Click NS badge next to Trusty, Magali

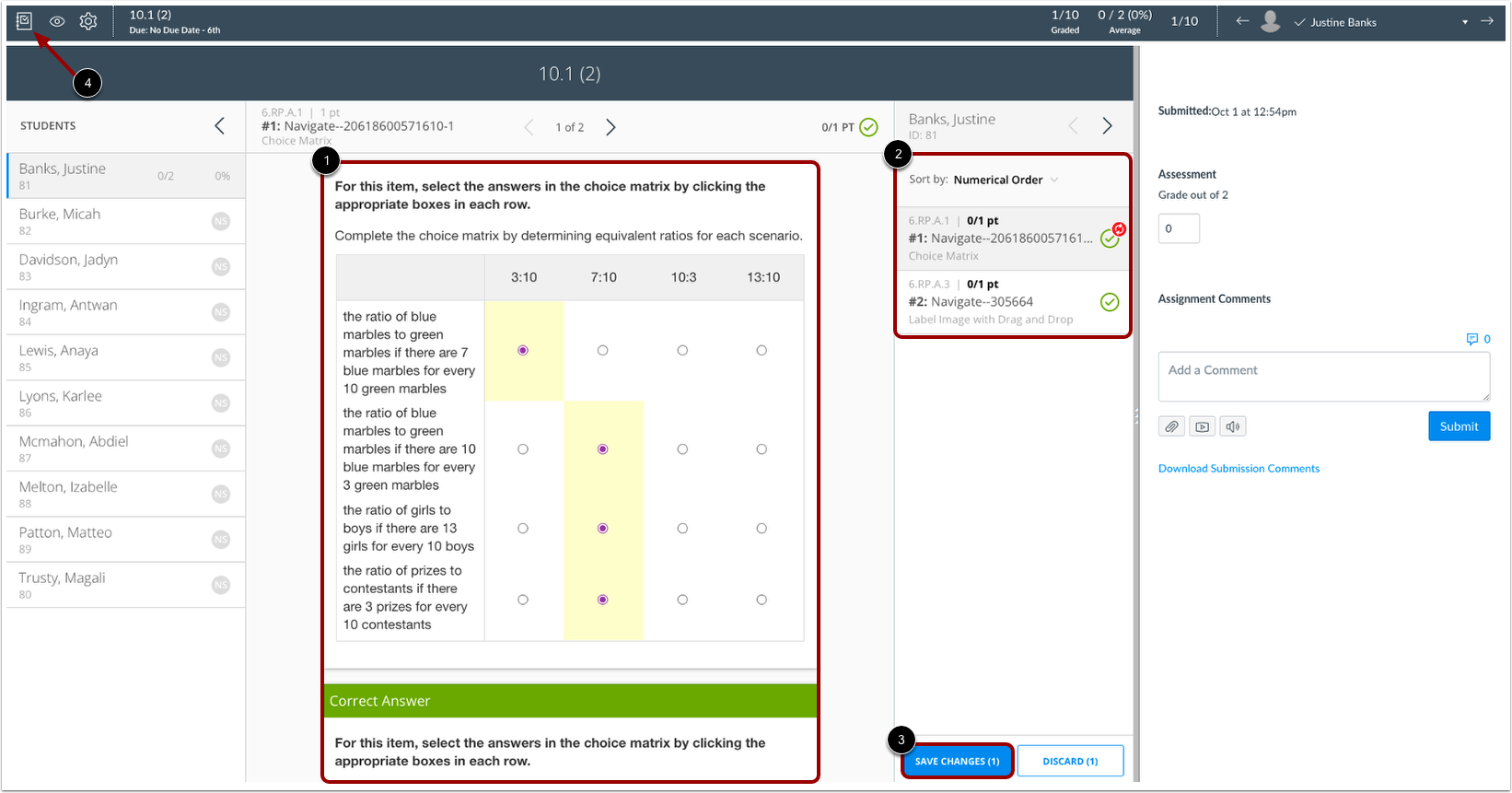221,585
